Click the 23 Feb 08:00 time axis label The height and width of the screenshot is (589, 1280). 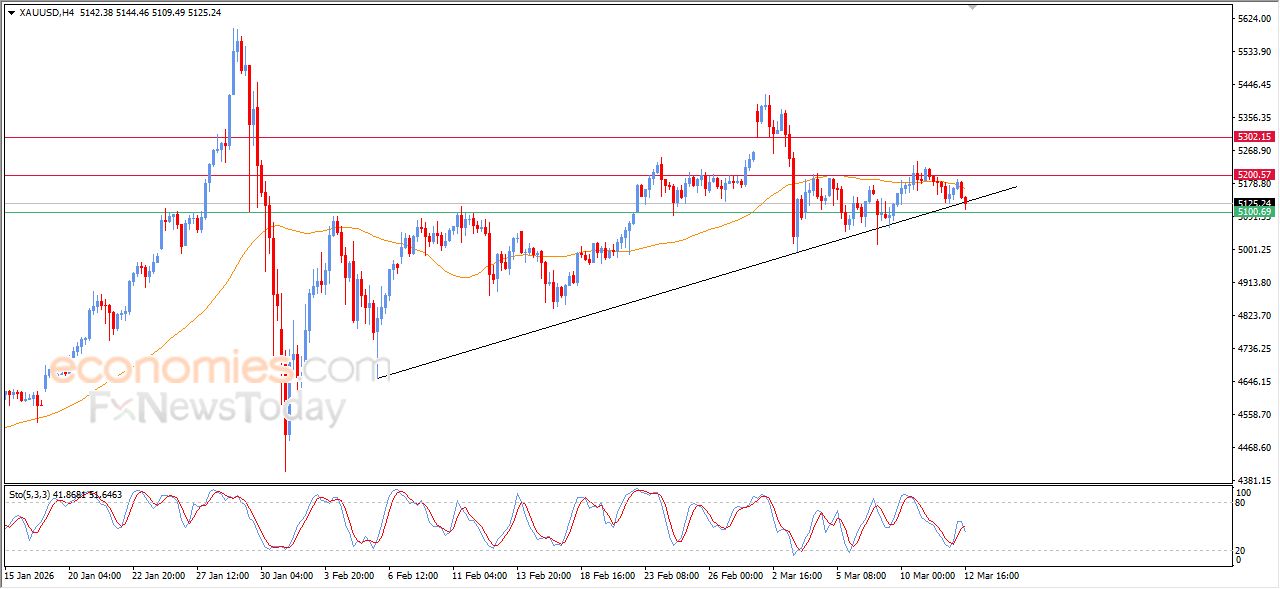(671, 576)
